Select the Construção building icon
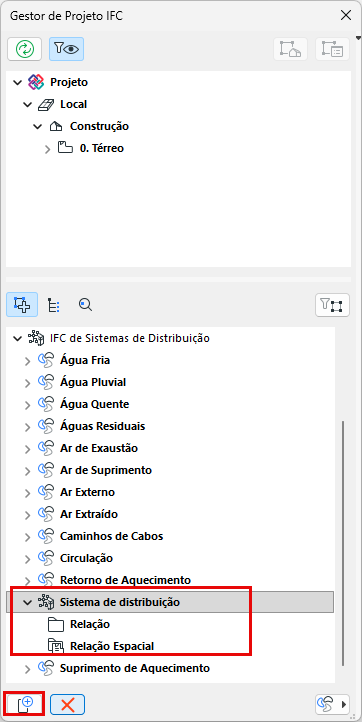Screen dimensions: 362x722 56,126
